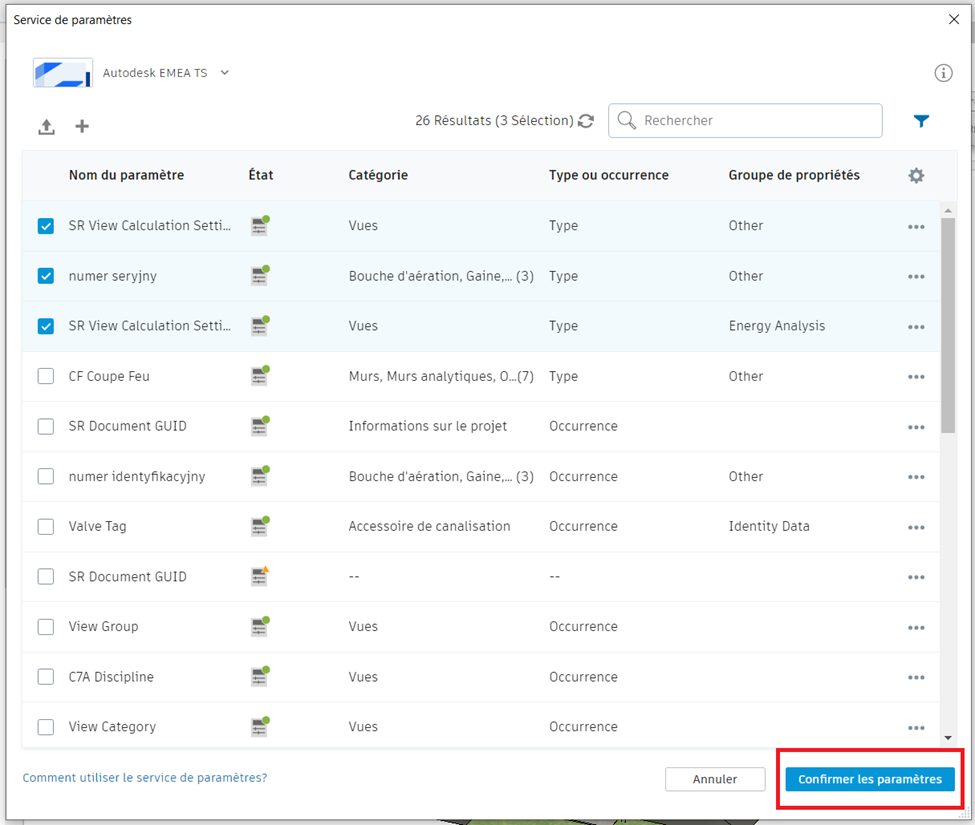Click the plus add parameter icon

[x=81, y=126]
